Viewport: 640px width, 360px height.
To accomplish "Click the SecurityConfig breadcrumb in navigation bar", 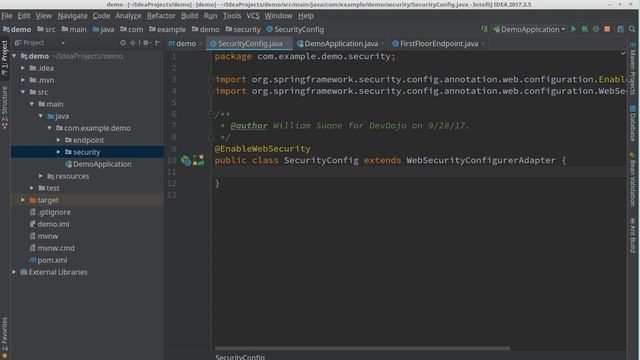I will coord(295,29).
